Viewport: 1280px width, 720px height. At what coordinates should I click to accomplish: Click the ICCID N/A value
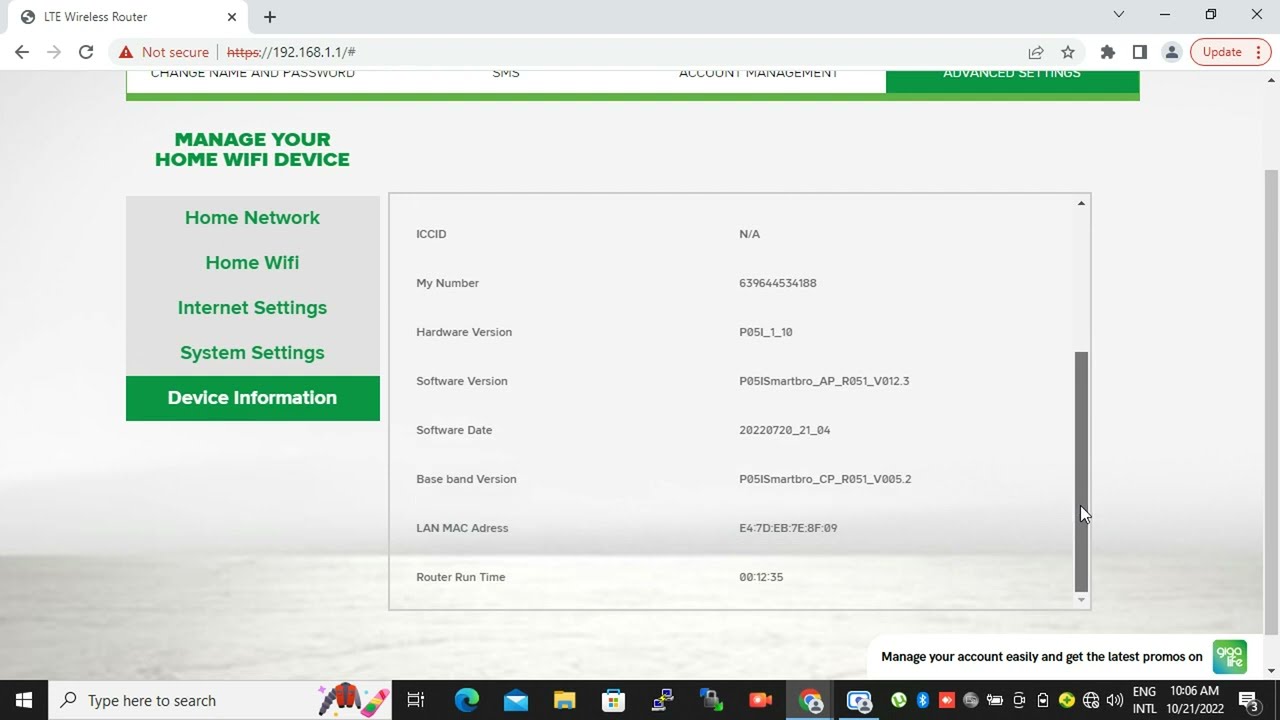tap(750, 234)
